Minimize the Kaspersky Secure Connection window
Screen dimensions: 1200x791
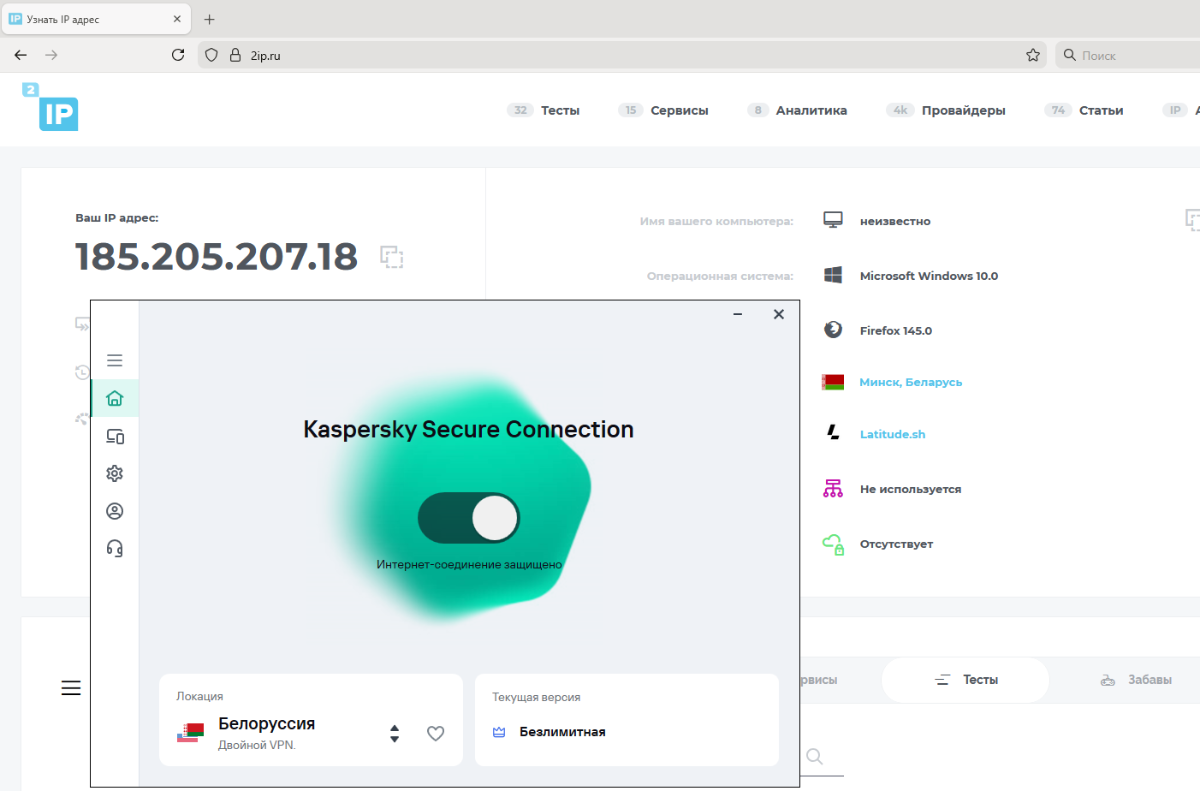[738, 314]
